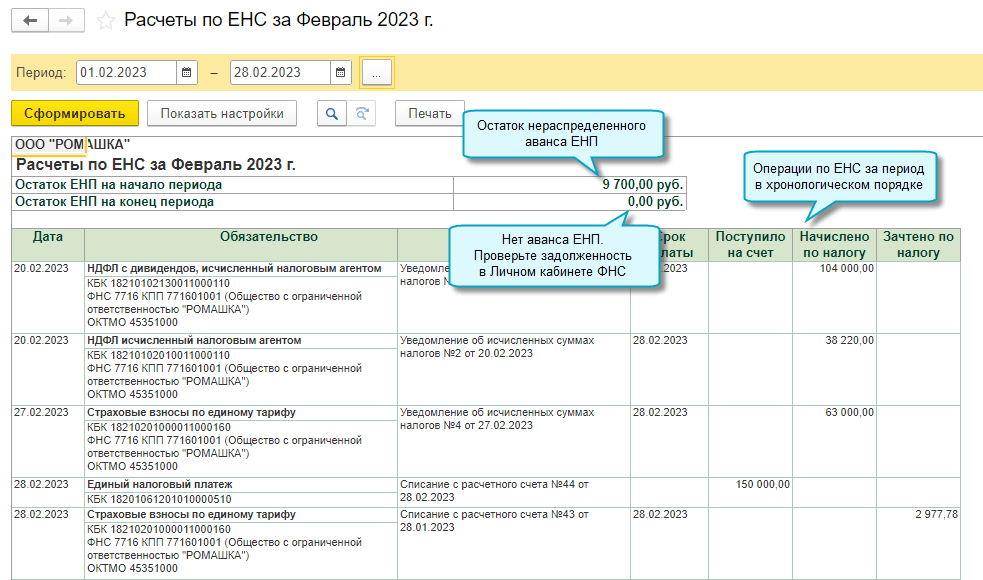Click the Печать button
Image resolution: width=983 pixels, height=580 pixels.
coord(430,113)
